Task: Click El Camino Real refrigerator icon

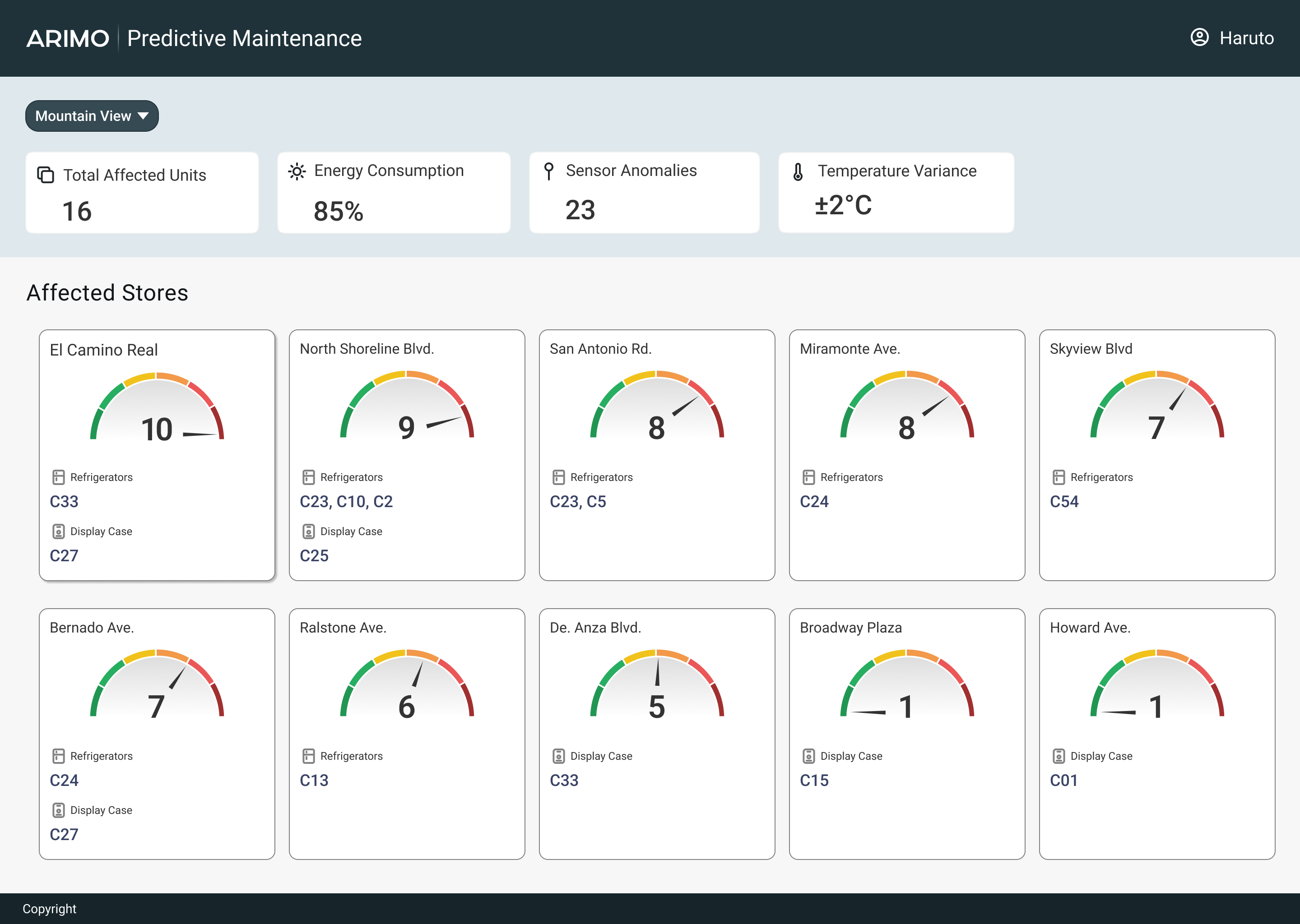Action: (59, 477)
